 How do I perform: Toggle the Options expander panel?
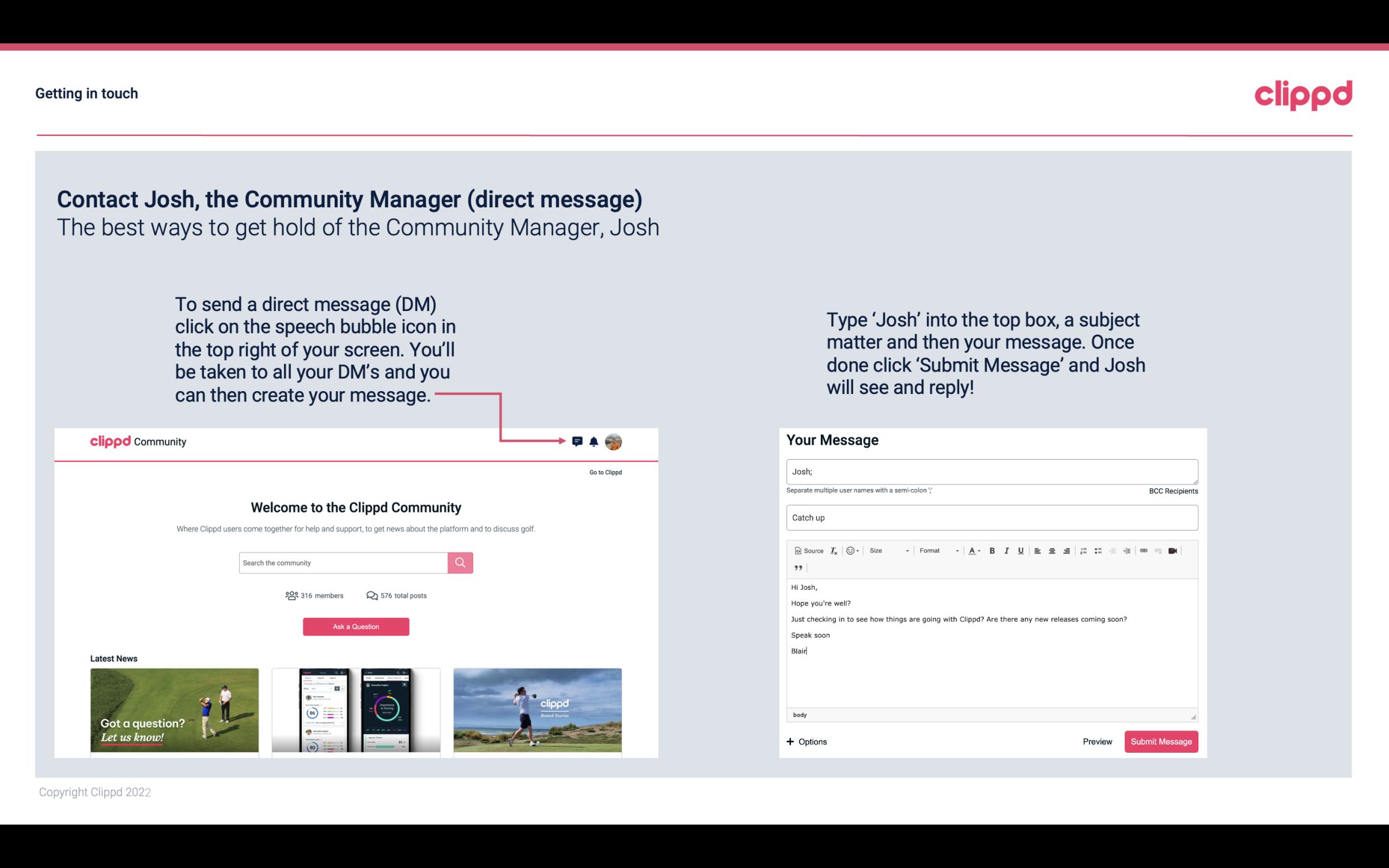[805, 742]
